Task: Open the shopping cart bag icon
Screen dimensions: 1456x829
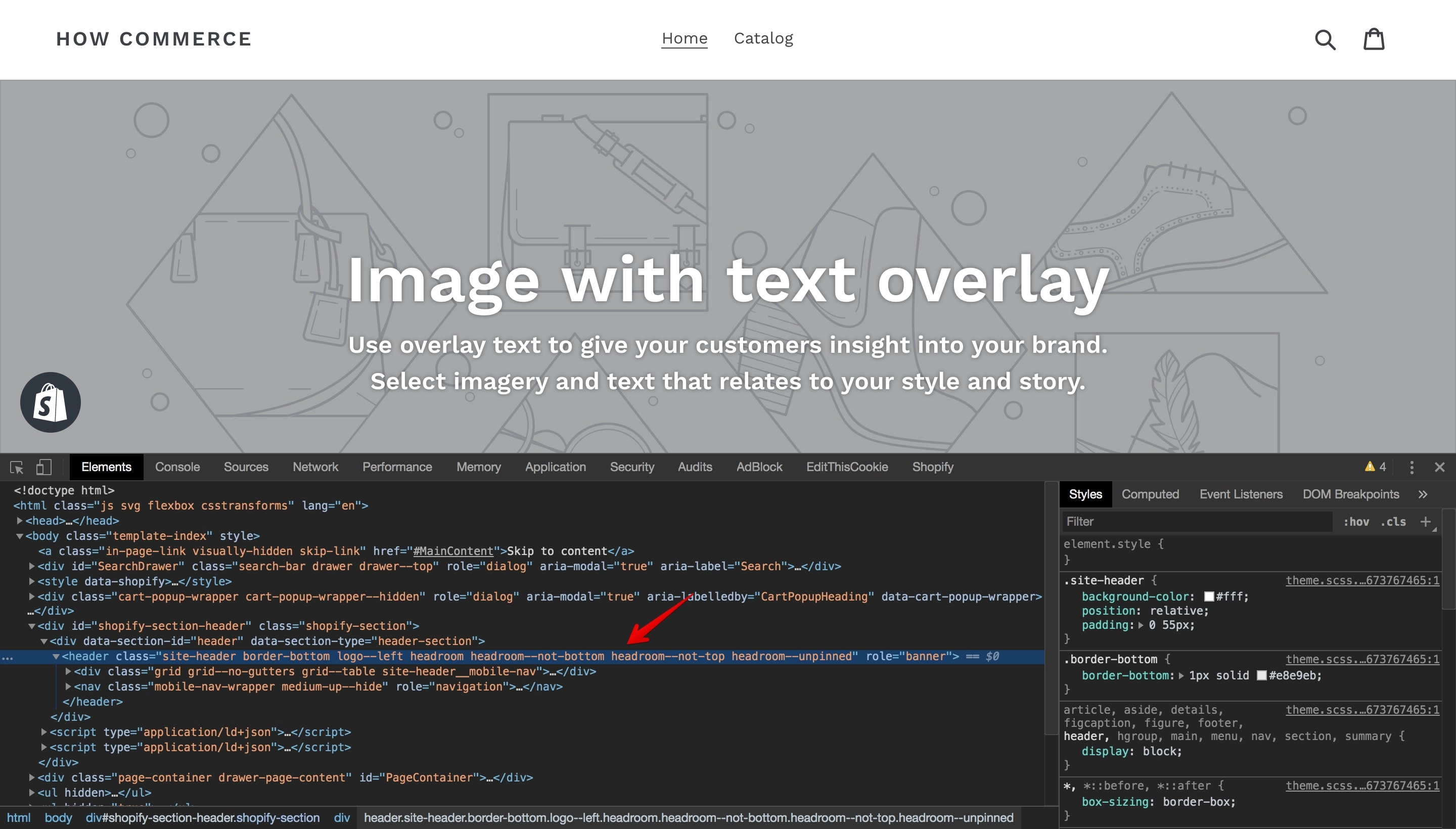Action: point(1374,39)
